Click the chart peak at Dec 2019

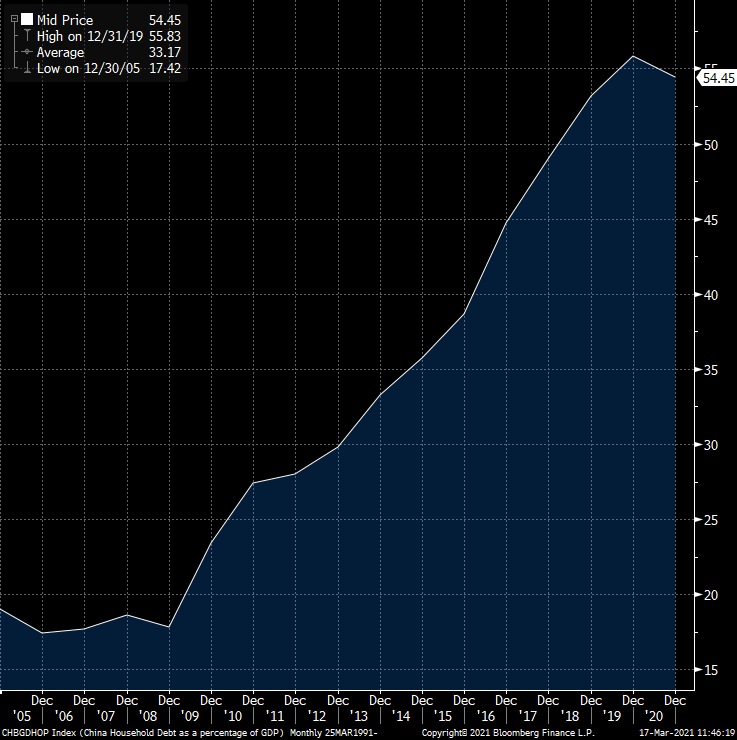point(633,56)
